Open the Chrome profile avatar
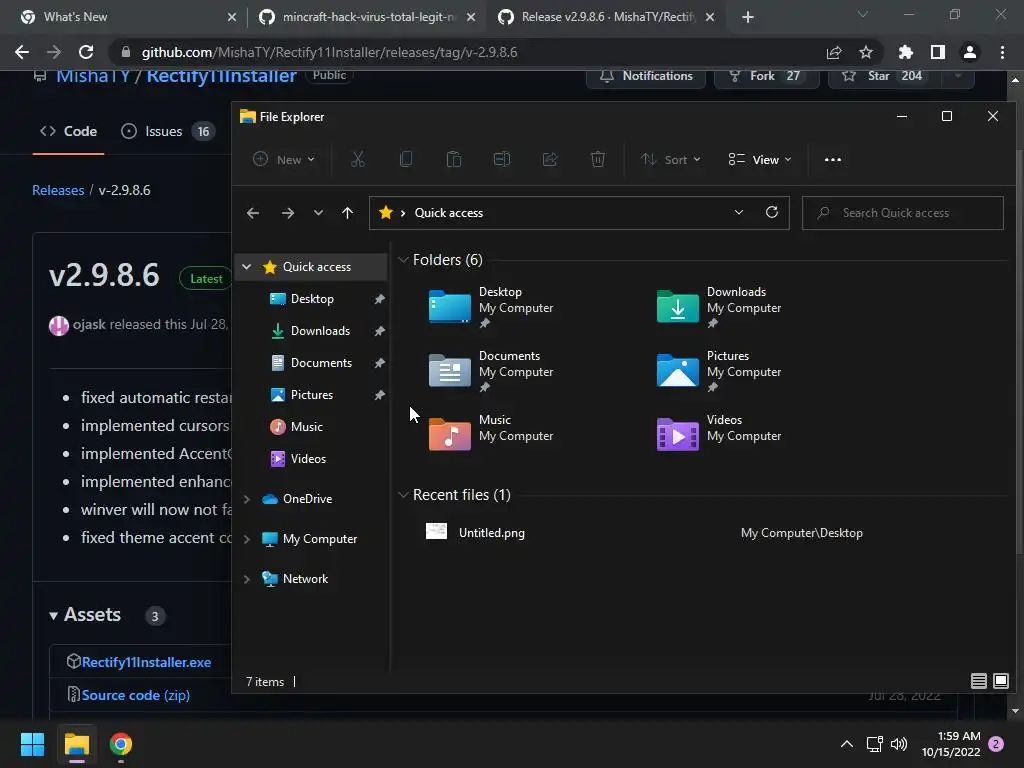 [970, 52]
